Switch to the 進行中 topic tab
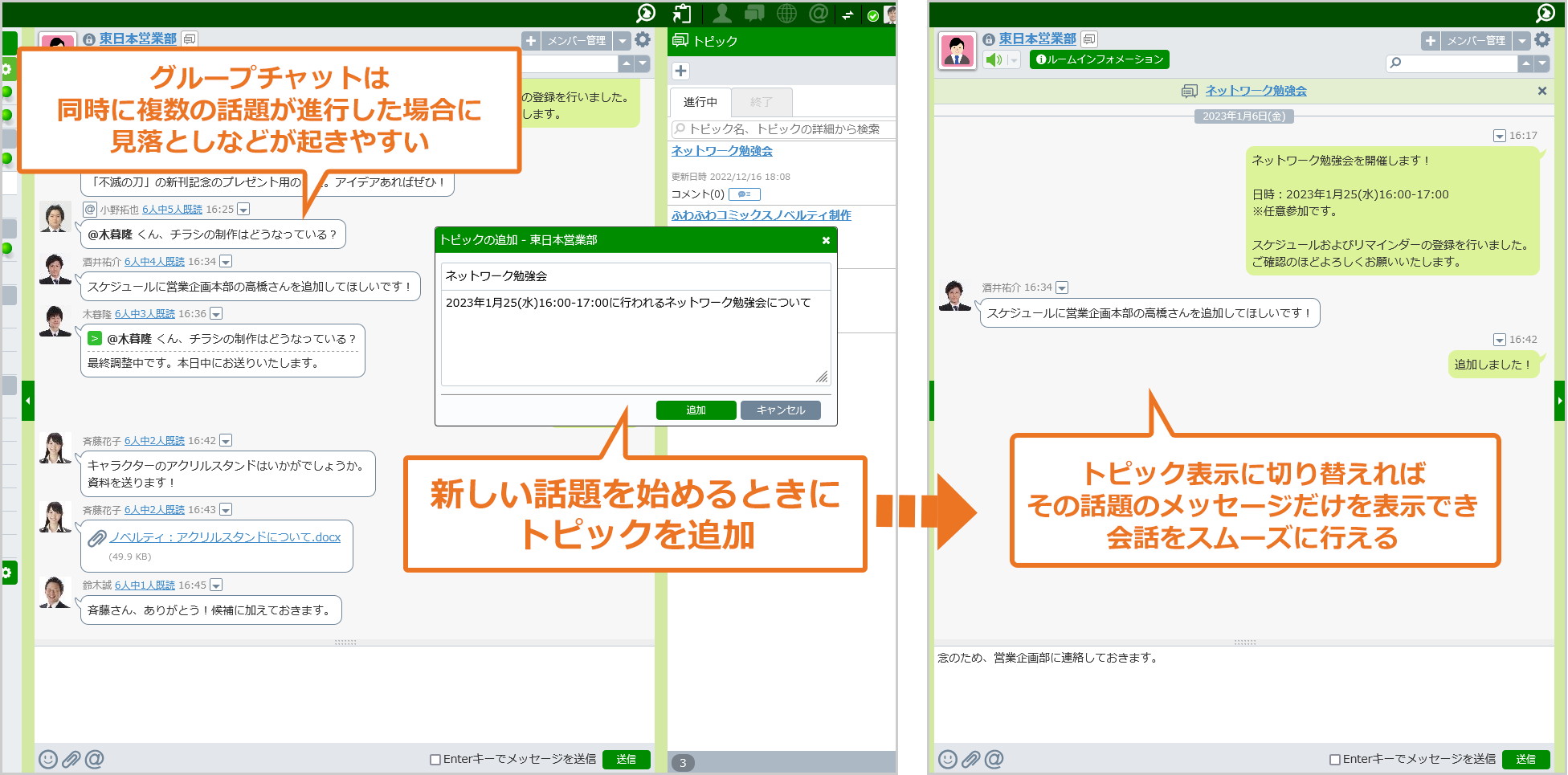This screenshot has width=1568, height=775. pyautogui.click(x=700, y=102)
